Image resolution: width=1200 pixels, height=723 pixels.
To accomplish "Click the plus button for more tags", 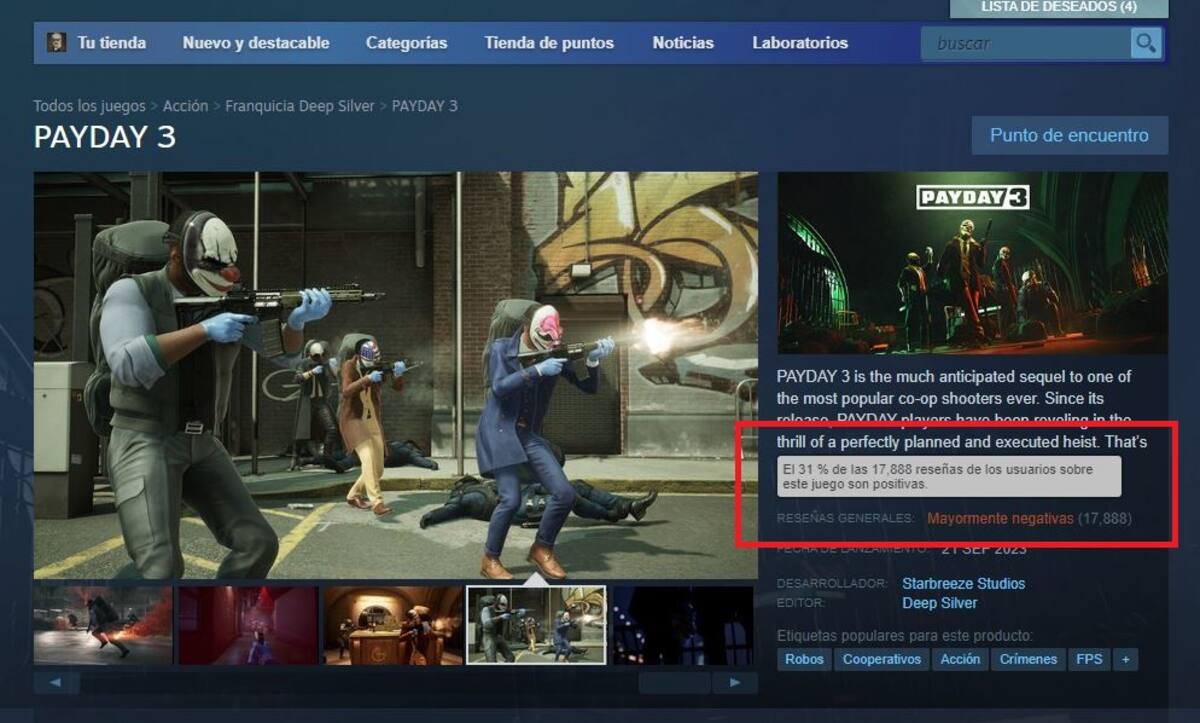I will click(1126, 659).
